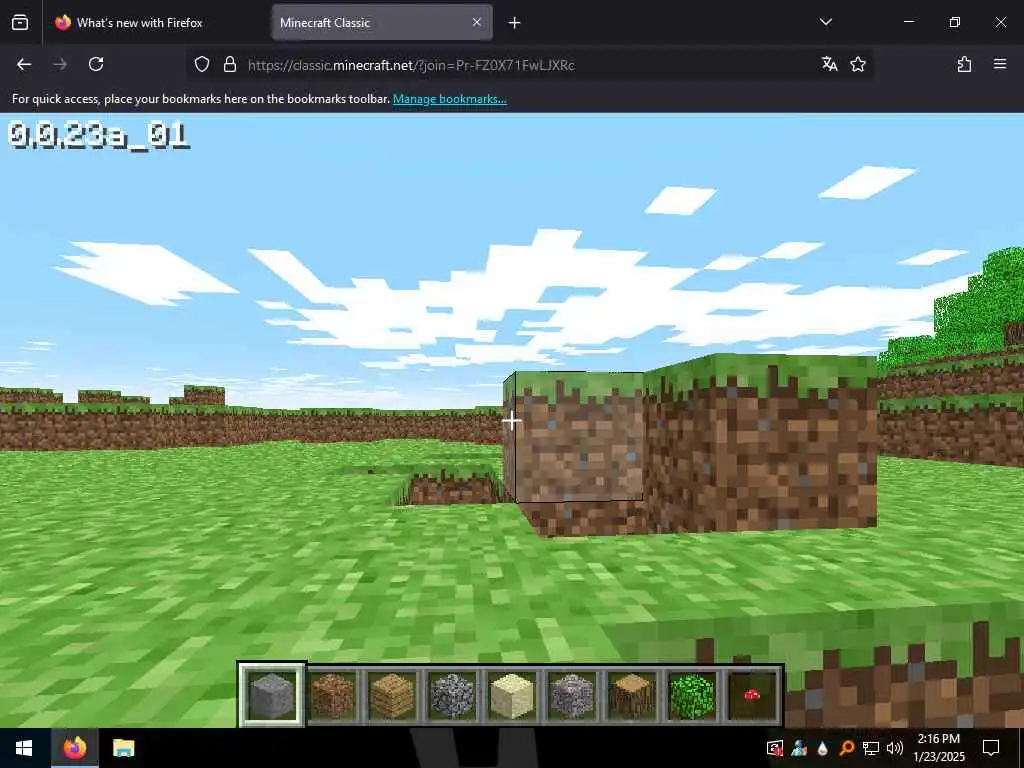Viewport: 1024px width, 768px height.
Task: Select the red mushroom hotbar slot
Action: (752, 695)
